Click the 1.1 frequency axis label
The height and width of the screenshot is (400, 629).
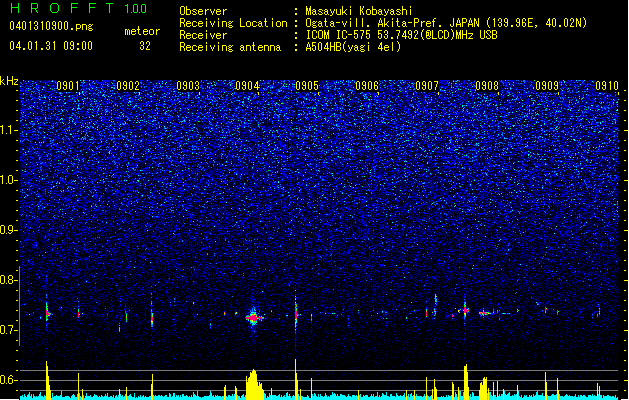click(x=9, y=130)
